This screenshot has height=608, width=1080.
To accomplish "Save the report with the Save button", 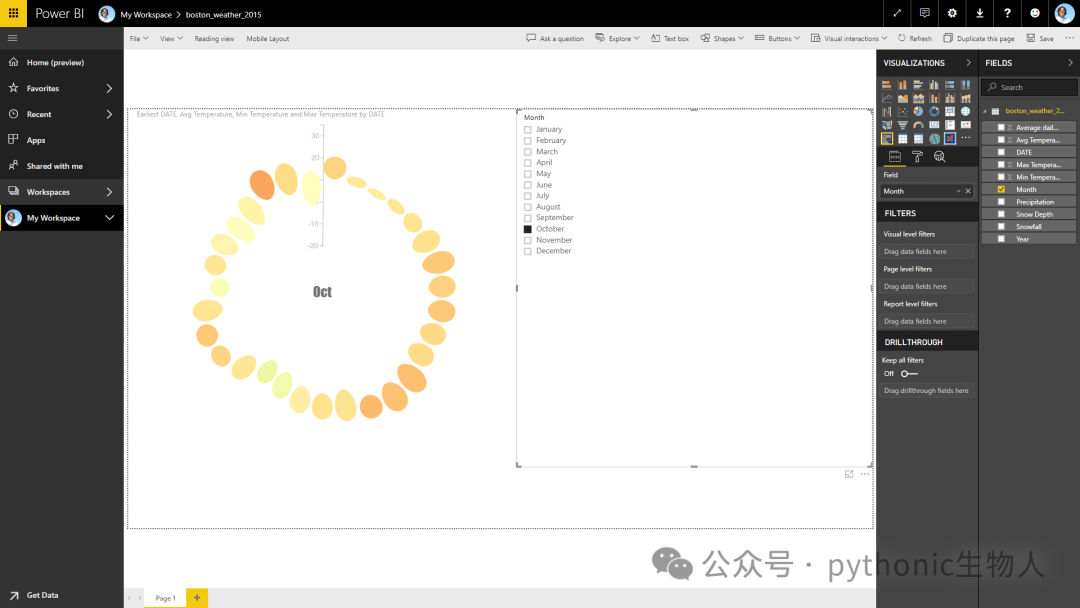I will click(x=1040, y=39).
